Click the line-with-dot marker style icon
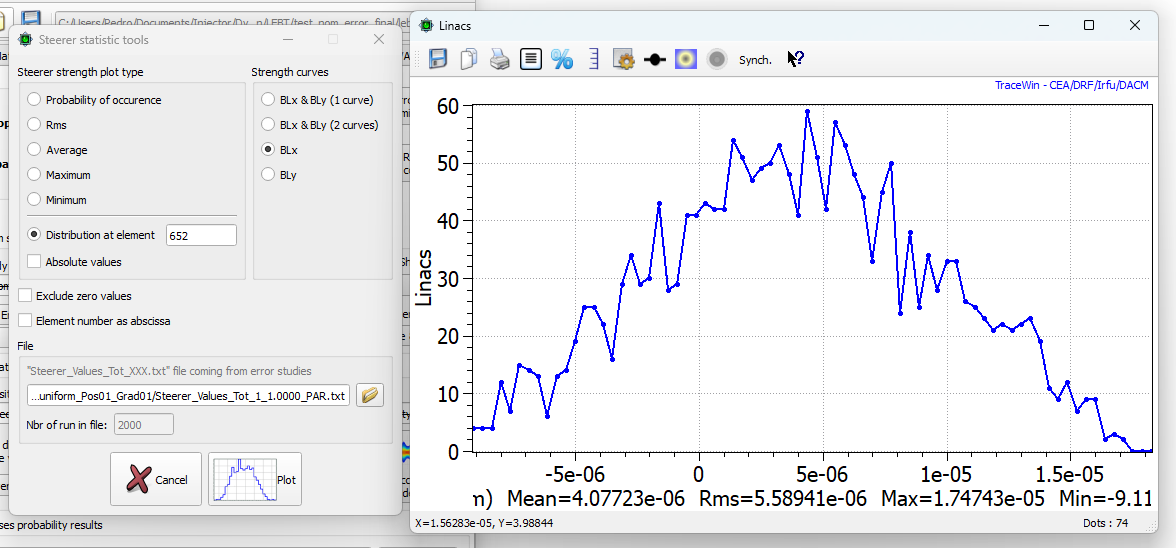 [655, 60]
